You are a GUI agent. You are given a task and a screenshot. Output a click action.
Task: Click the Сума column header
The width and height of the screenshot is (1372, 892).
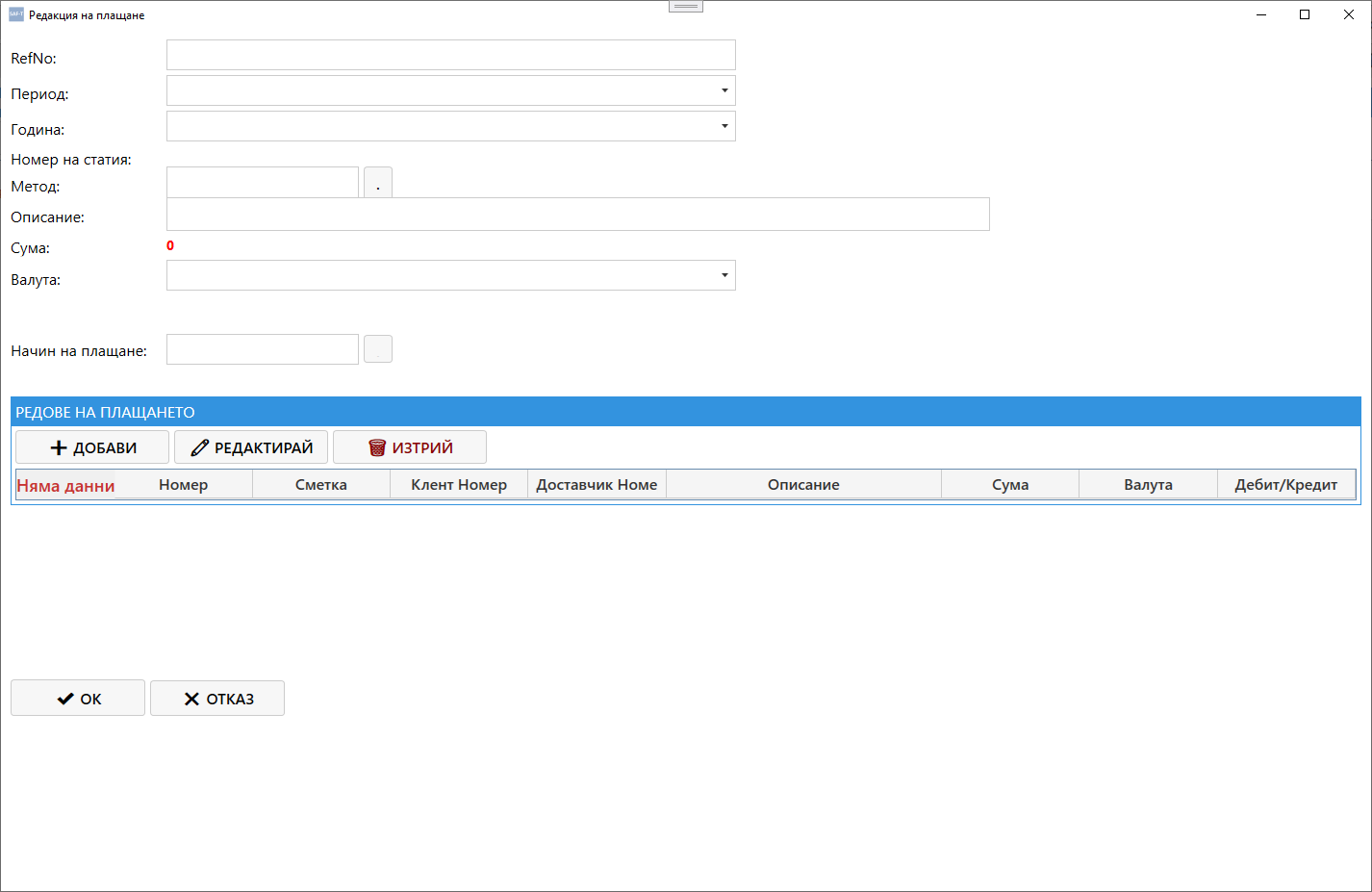point(1010,485)
